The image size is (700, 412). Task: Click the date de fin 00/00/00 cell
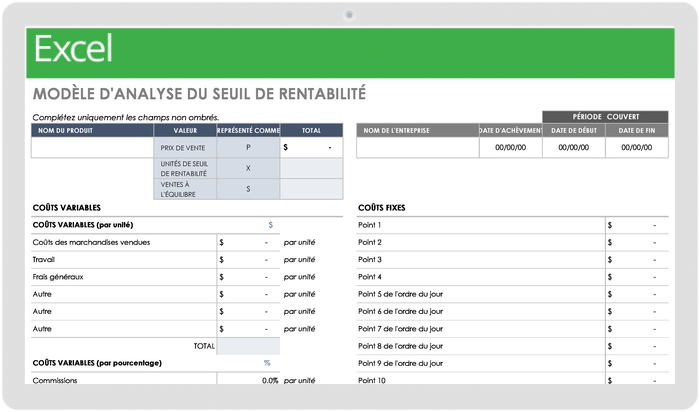(x=637, y=148)
